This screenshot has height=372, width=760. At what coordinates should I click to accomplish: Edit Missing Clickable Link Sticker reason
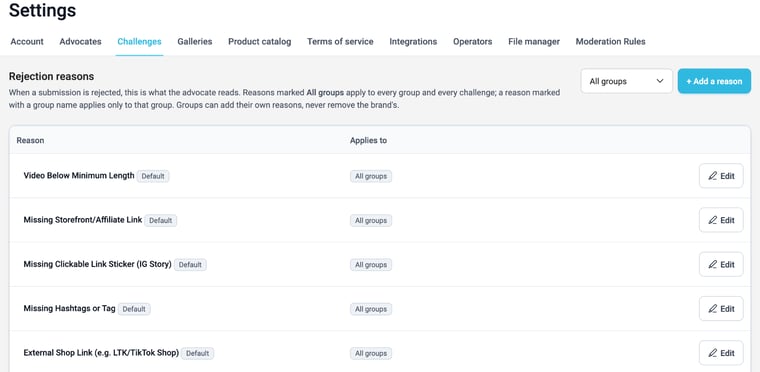(x=721, y=265)
